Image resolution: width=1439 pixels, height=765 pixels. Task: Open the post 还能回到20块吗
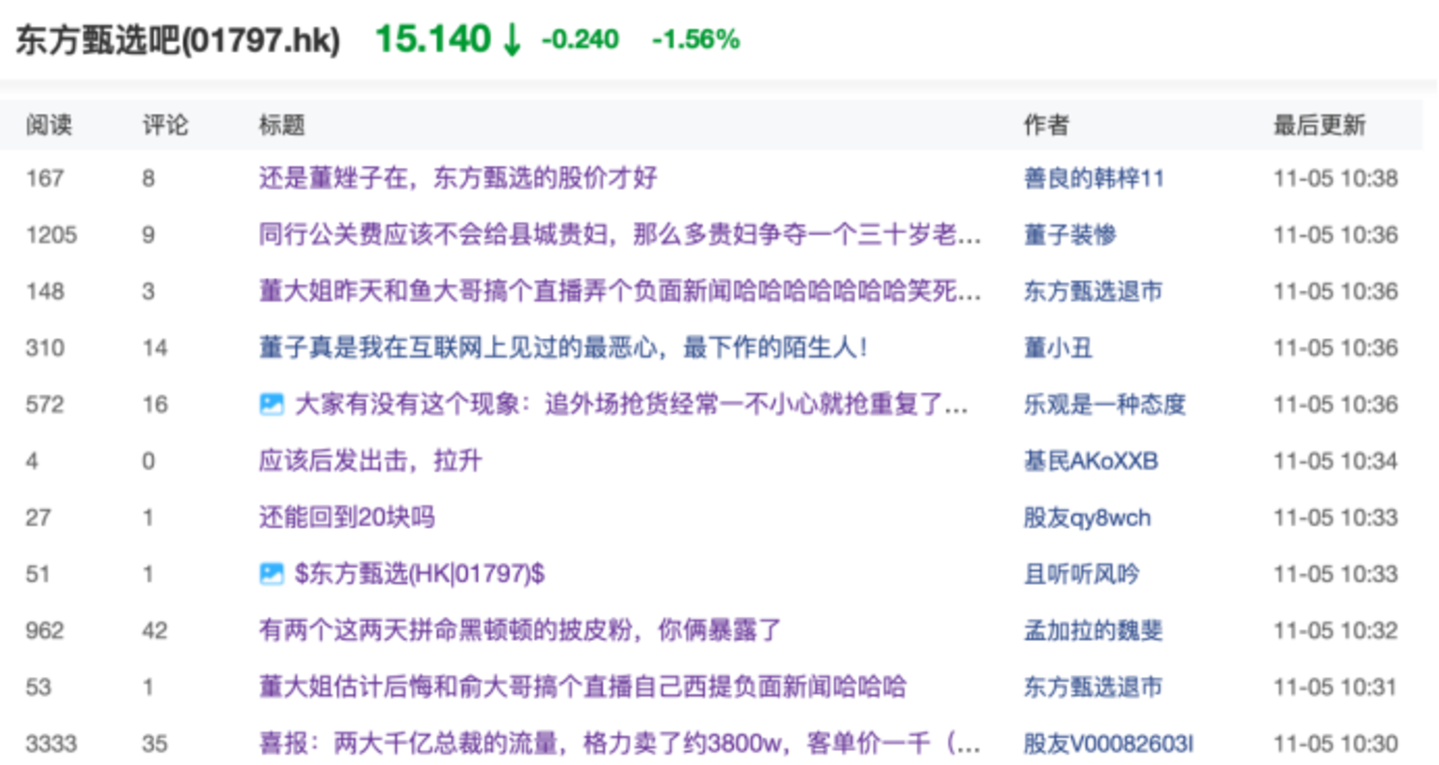(x=346, y=518)
